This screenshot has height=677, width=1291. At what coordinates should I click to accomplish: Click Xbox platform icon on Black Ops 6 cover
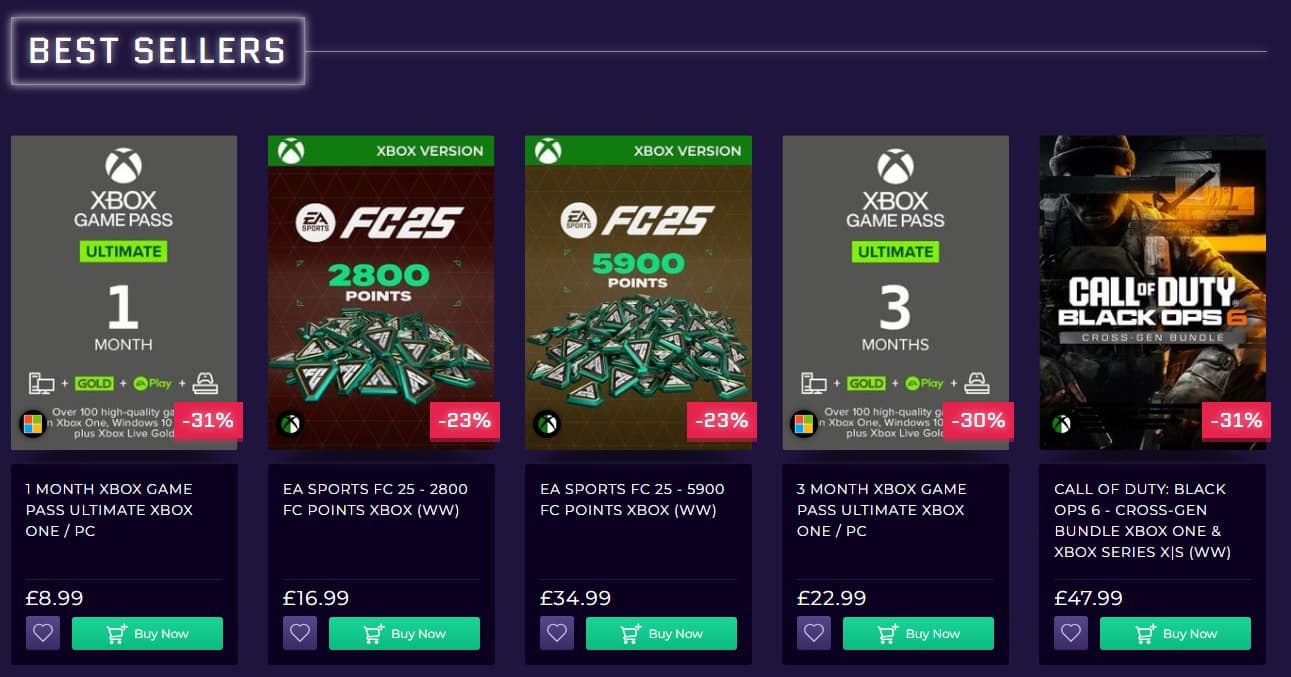[x=1061, y=424]
